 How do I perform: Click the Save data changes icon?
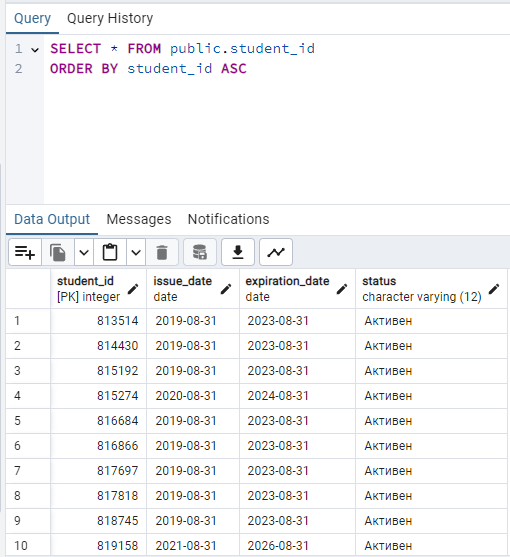click(x=200, y=253)
